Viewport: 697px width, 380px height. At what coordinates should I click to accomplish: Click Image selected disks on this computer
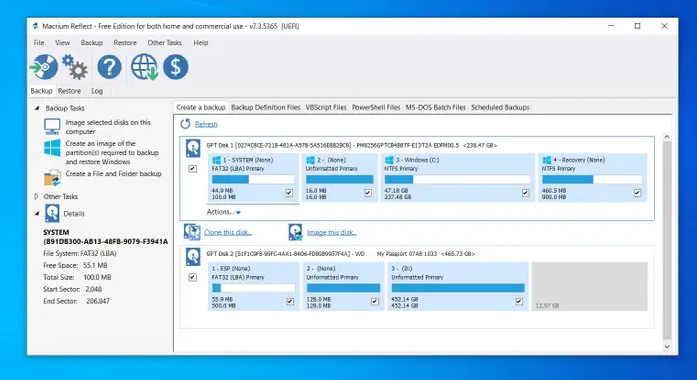click(x=108, y=127)
